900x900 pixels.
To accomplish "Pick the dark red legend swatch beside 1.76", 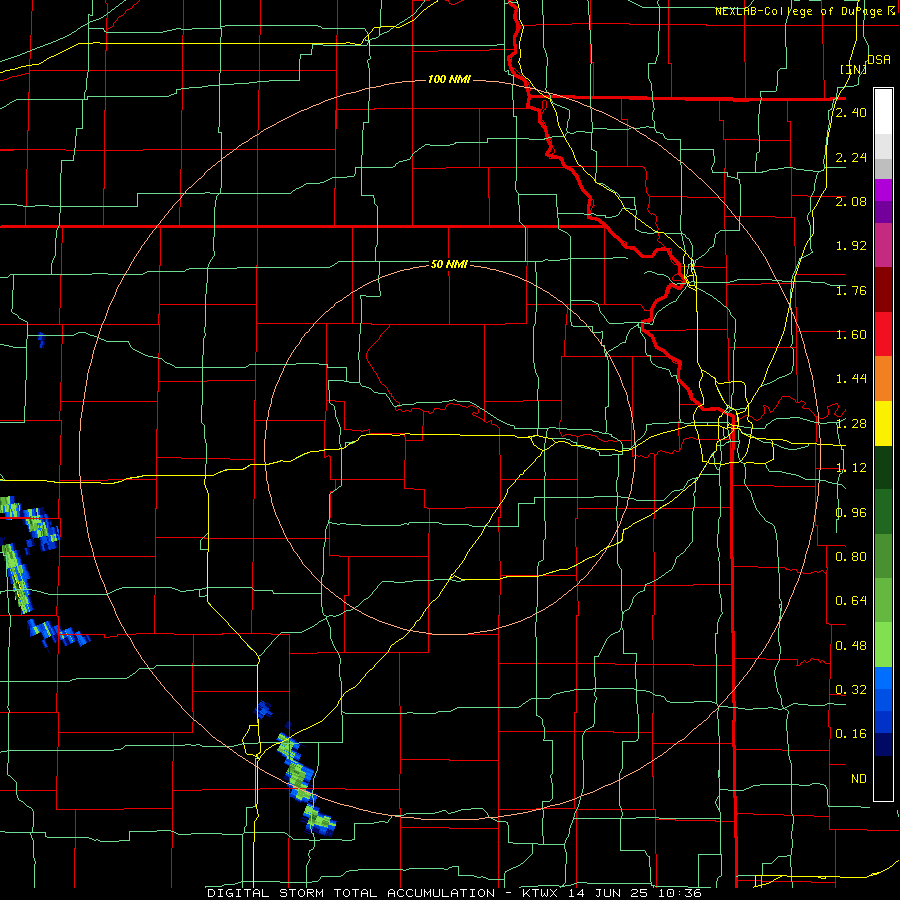I will click(x=883, y=290).
